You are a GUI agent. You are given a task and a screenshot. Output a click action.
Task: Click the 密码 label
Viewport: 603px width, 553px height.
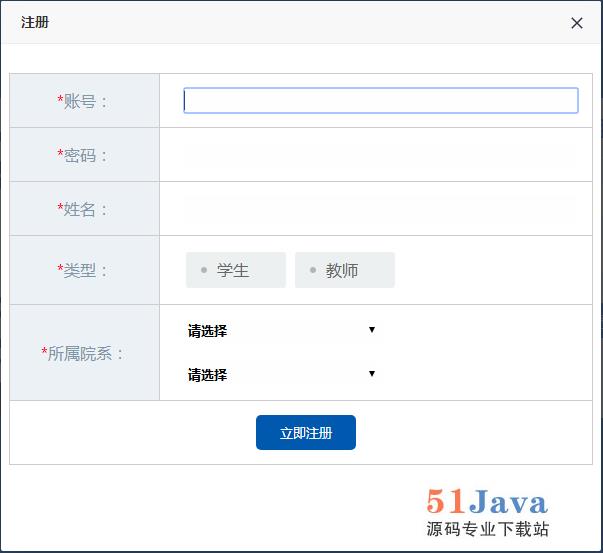point(85,155)
